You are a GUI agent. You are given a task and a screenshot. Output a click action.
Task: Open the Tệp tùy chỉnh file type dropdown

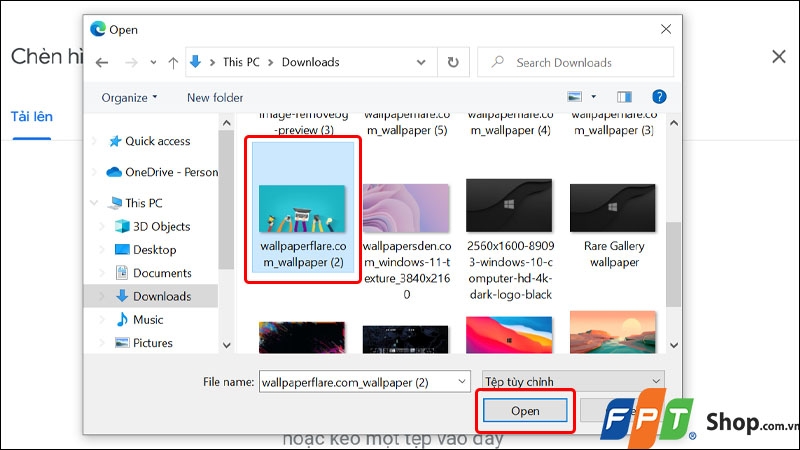click(573, 382)
